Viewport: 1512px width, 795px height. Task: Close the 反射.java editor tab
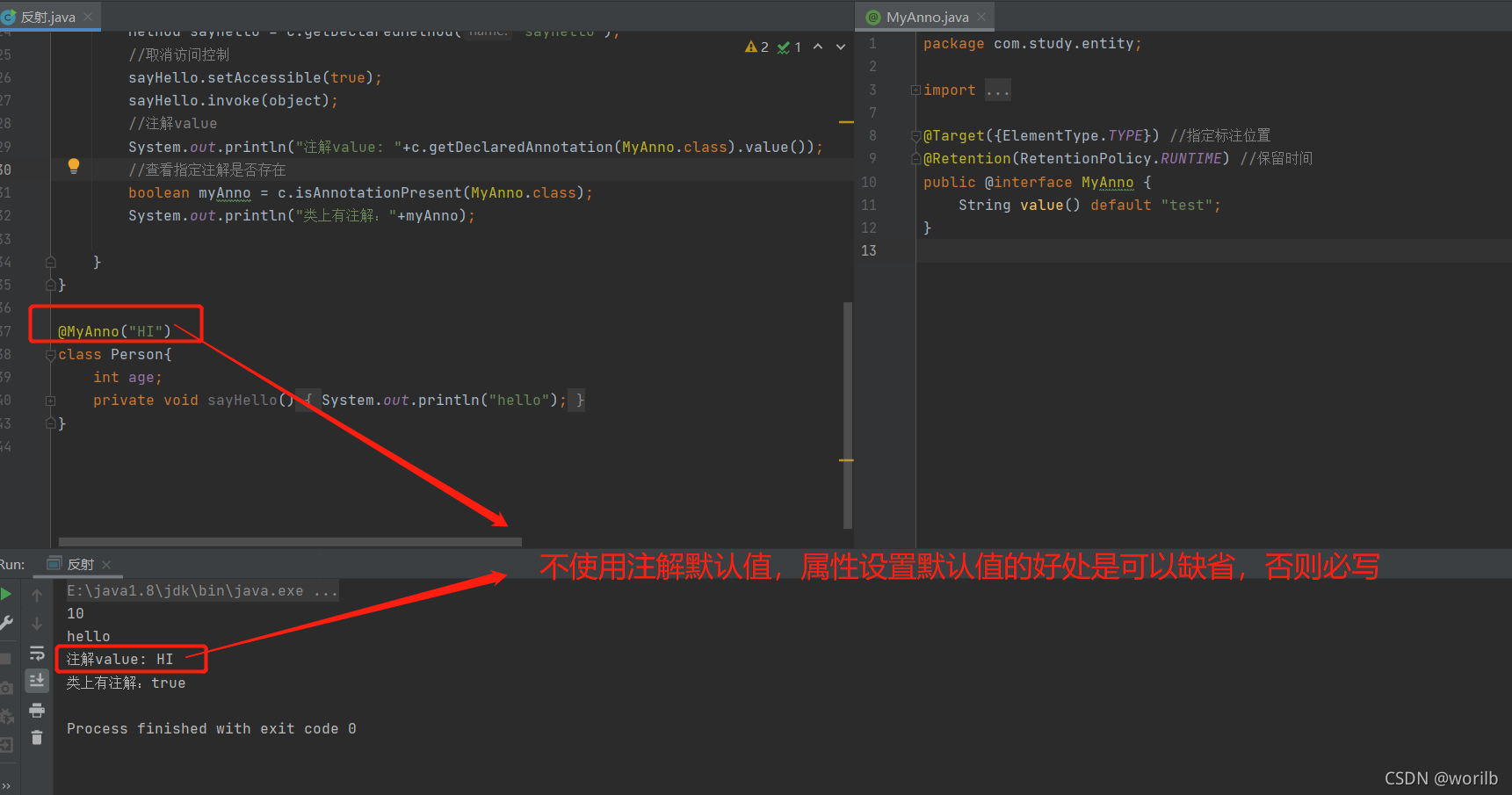(x=88, y=17)
